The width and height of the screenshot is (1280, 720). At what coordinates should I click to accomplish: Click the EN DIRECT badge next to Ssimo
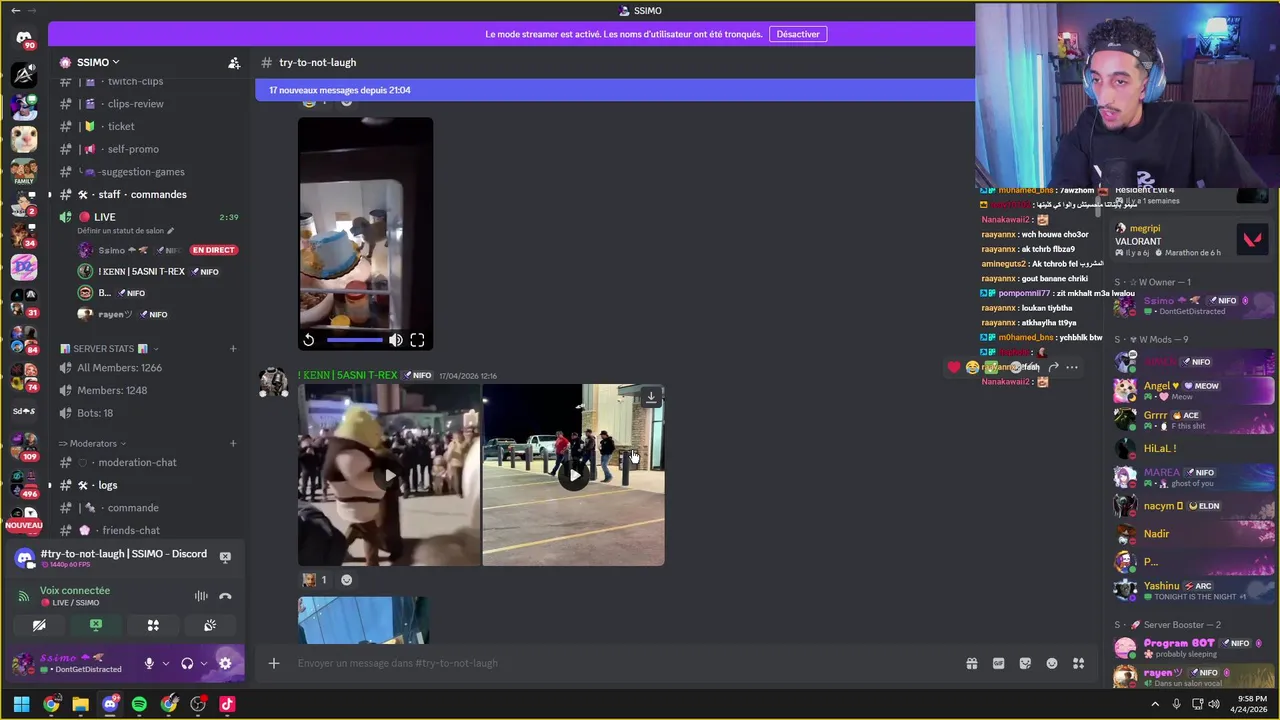(214, 250)
